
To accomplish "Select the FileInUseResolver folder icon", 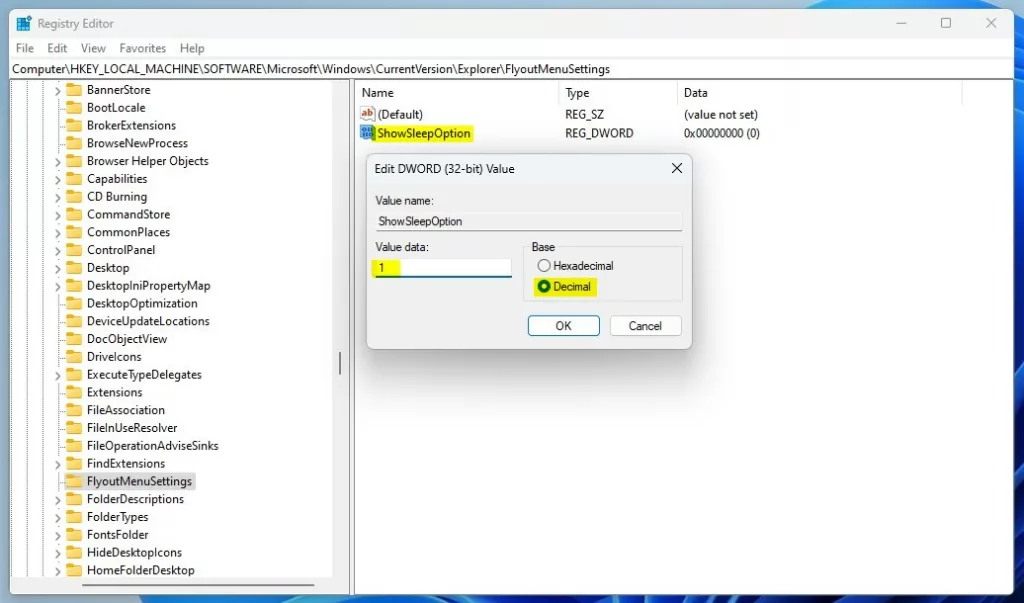I will [x=74, y=427].
